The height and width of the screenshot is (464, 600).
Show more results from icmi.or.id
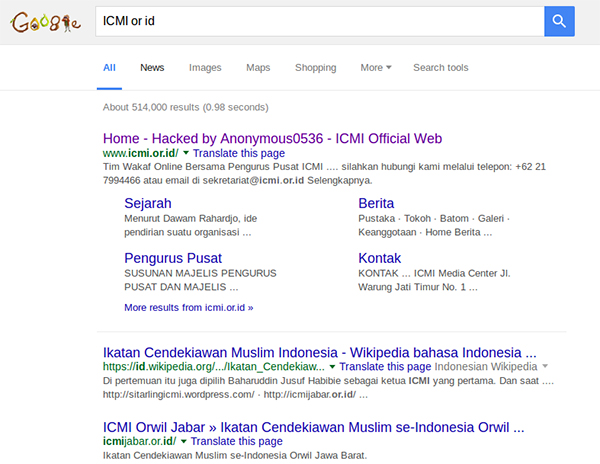click(189, 308)
